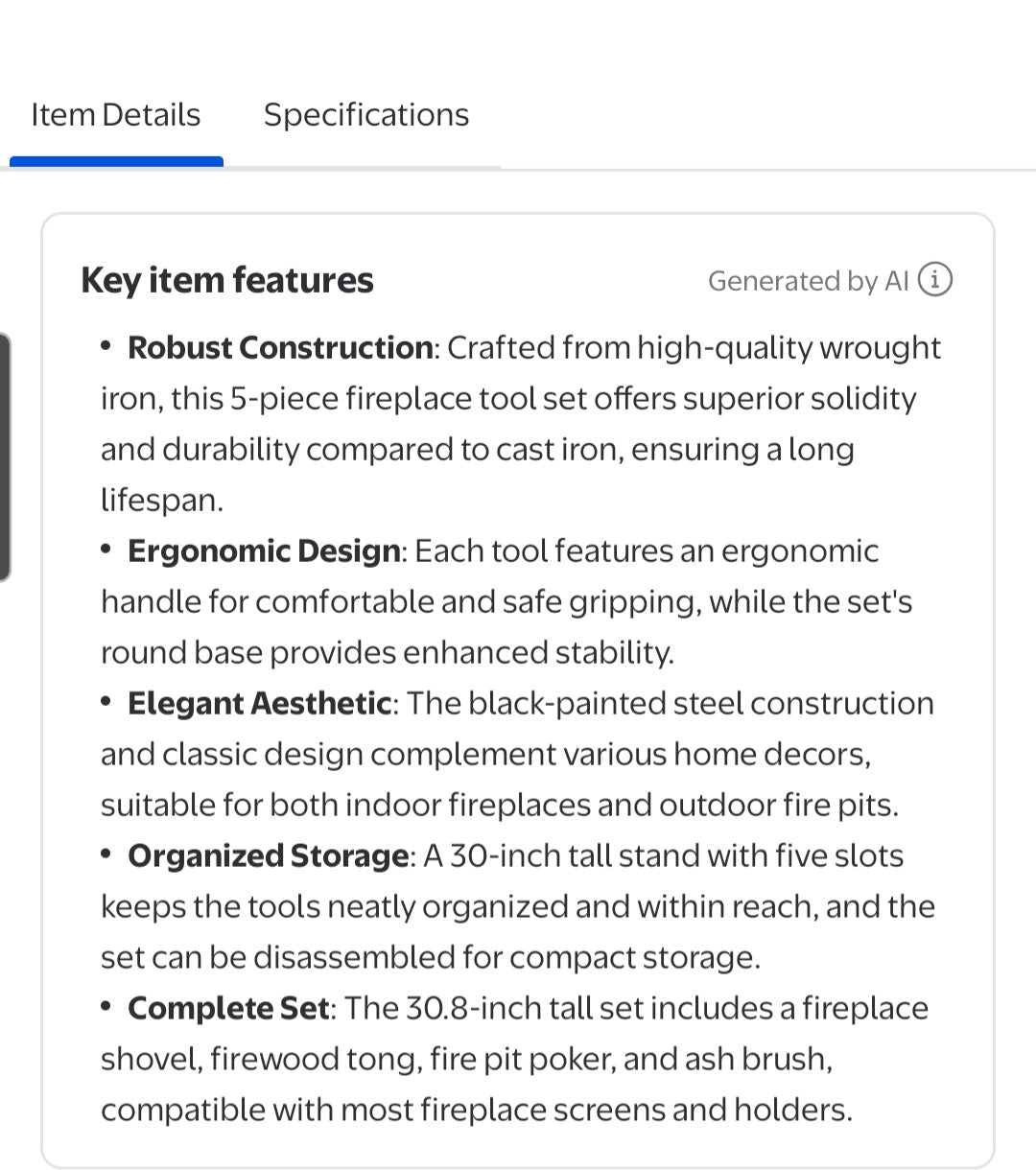1036x1170 pixels.
Task: Click the Key item features heading
Action: [227, 280]
